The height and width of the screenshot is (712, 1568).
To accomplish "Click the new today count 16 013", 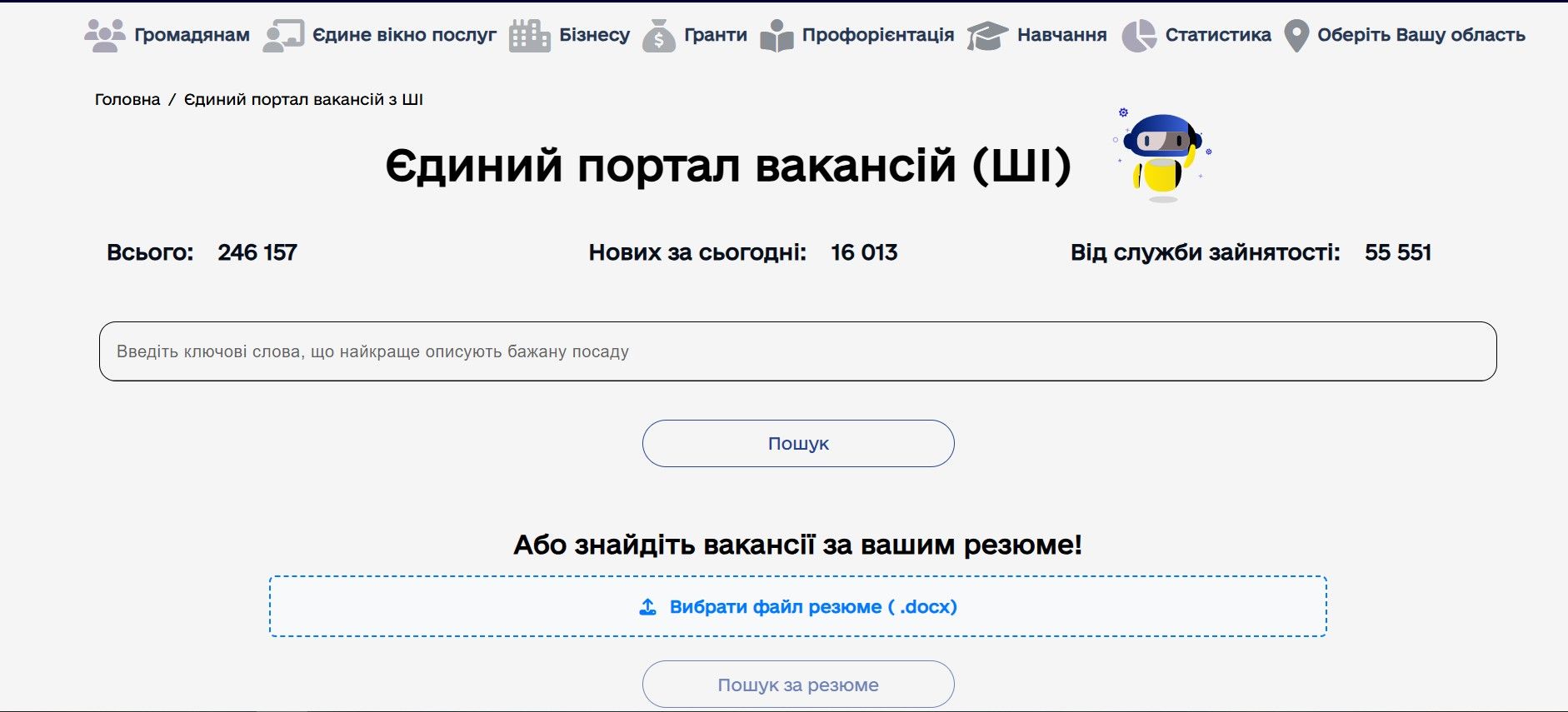I will [x=864, y=252].
